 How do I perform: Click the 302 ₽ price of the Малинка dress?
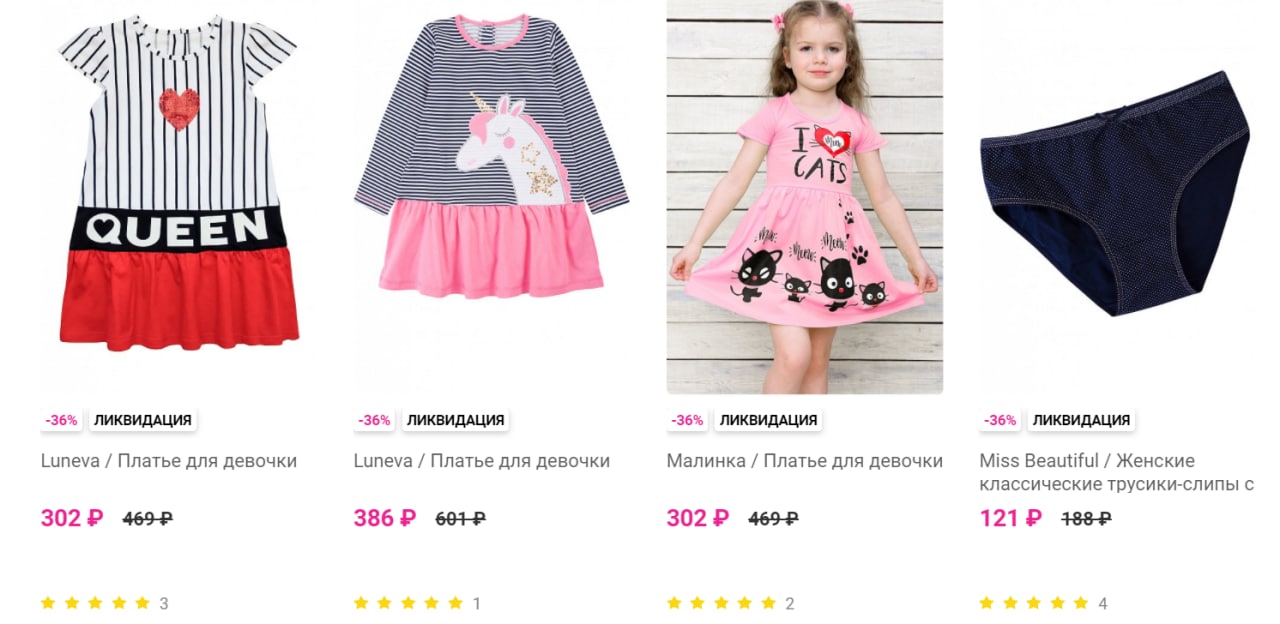[698, 518]
